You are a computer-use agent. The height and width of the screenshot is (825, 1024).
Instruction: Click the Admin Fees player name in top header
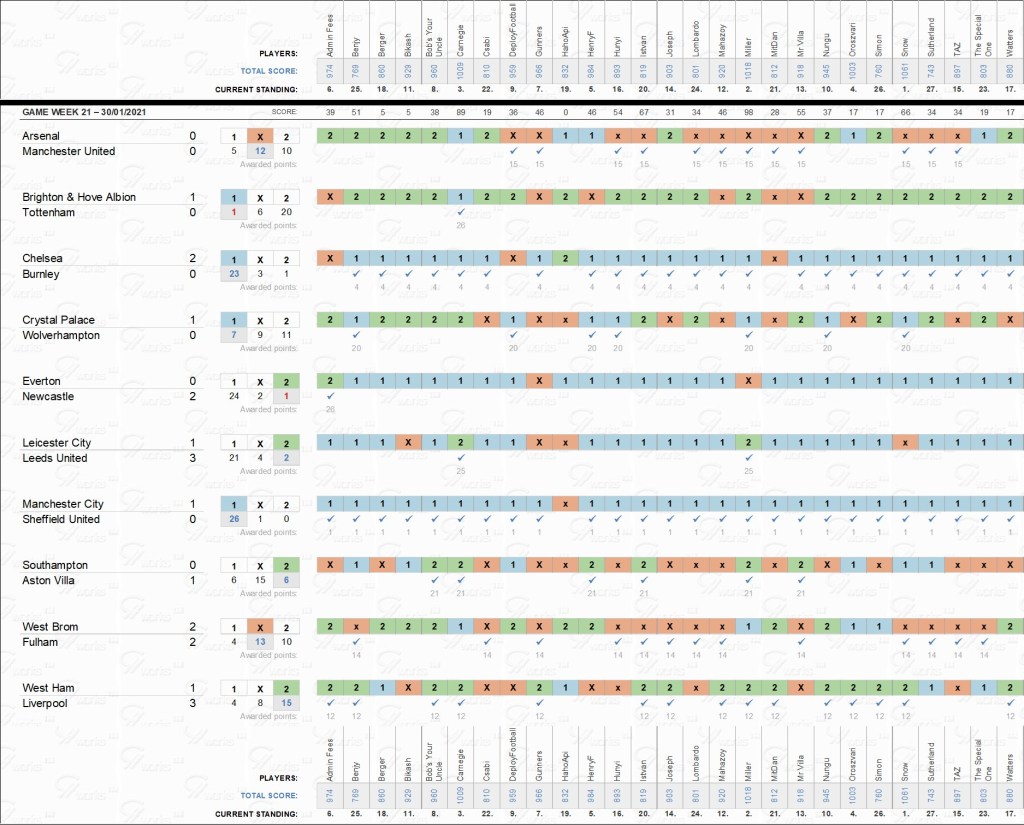330,32
